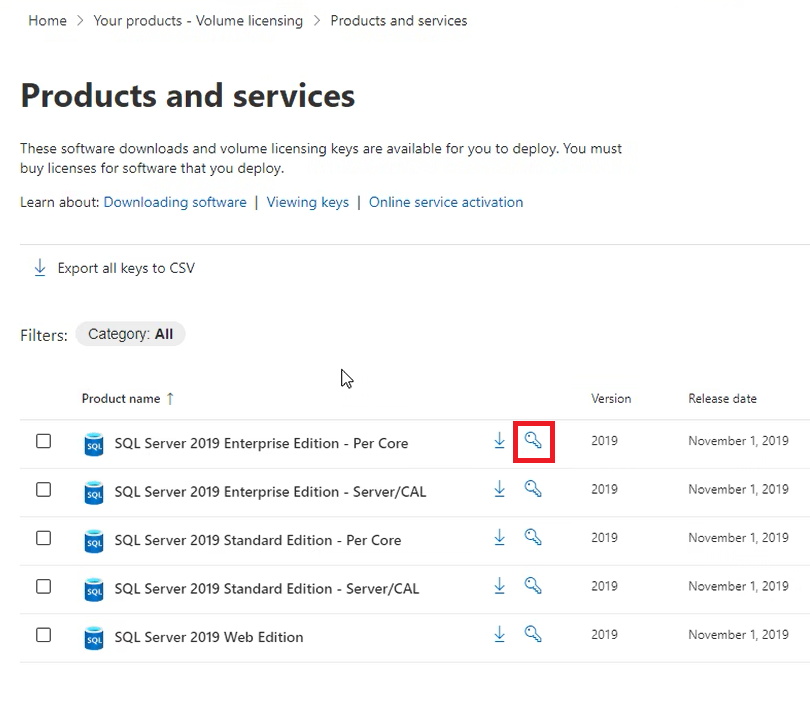Image resolution: width=810 pixels, height=719 pixels.
Task: Download SQL Server 2019 Web Edition
Action: pyautogui.click(x=499, y=634)
